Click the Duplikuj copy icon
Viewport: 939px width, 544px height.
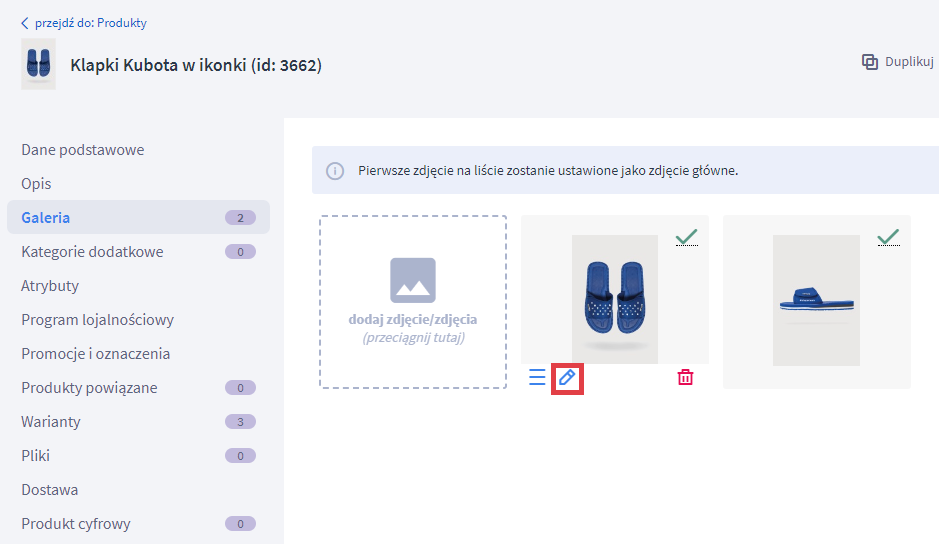click(870, 62)
